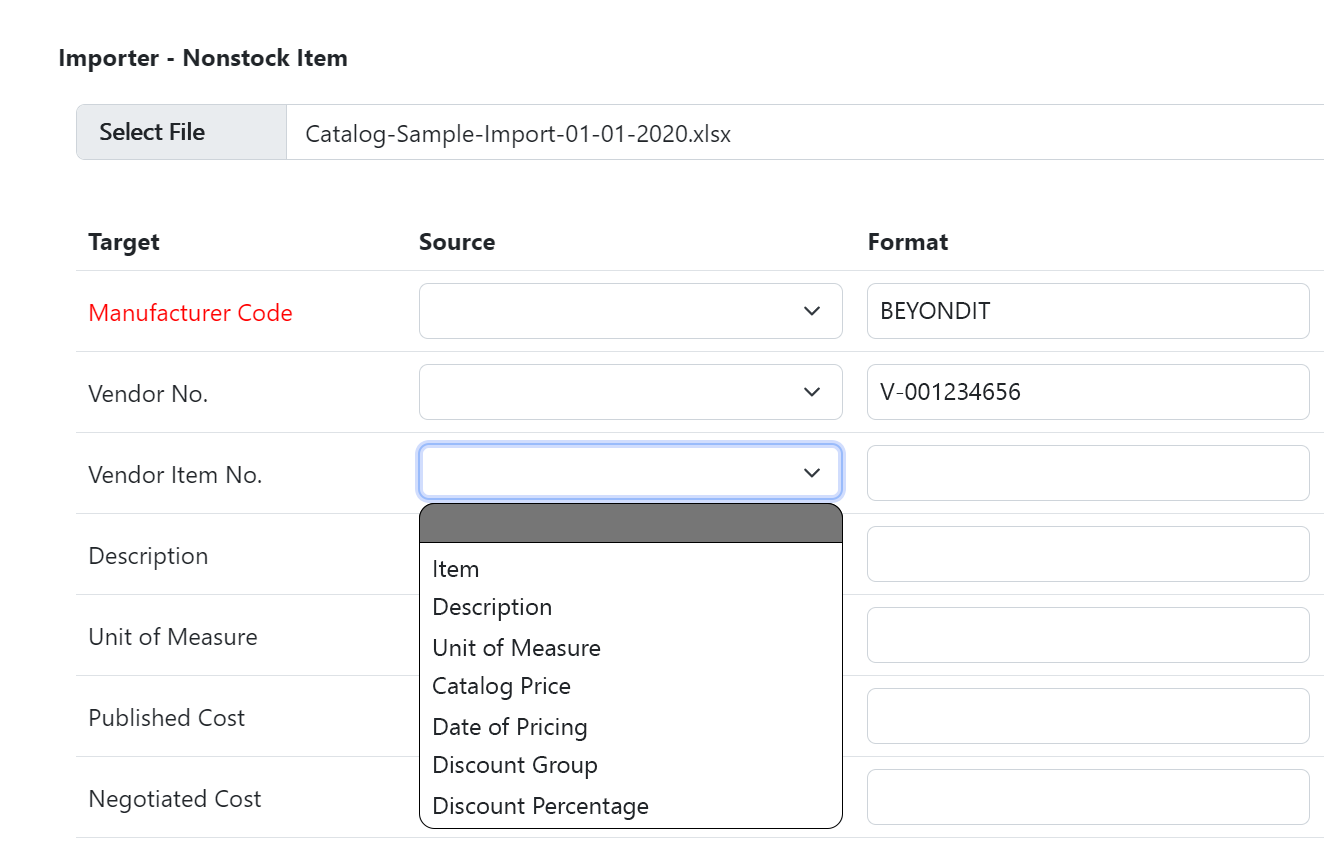Click the Published Cost format field
The height and width of the screenshot is (848, 1324).
click(x=1087, y=716)
